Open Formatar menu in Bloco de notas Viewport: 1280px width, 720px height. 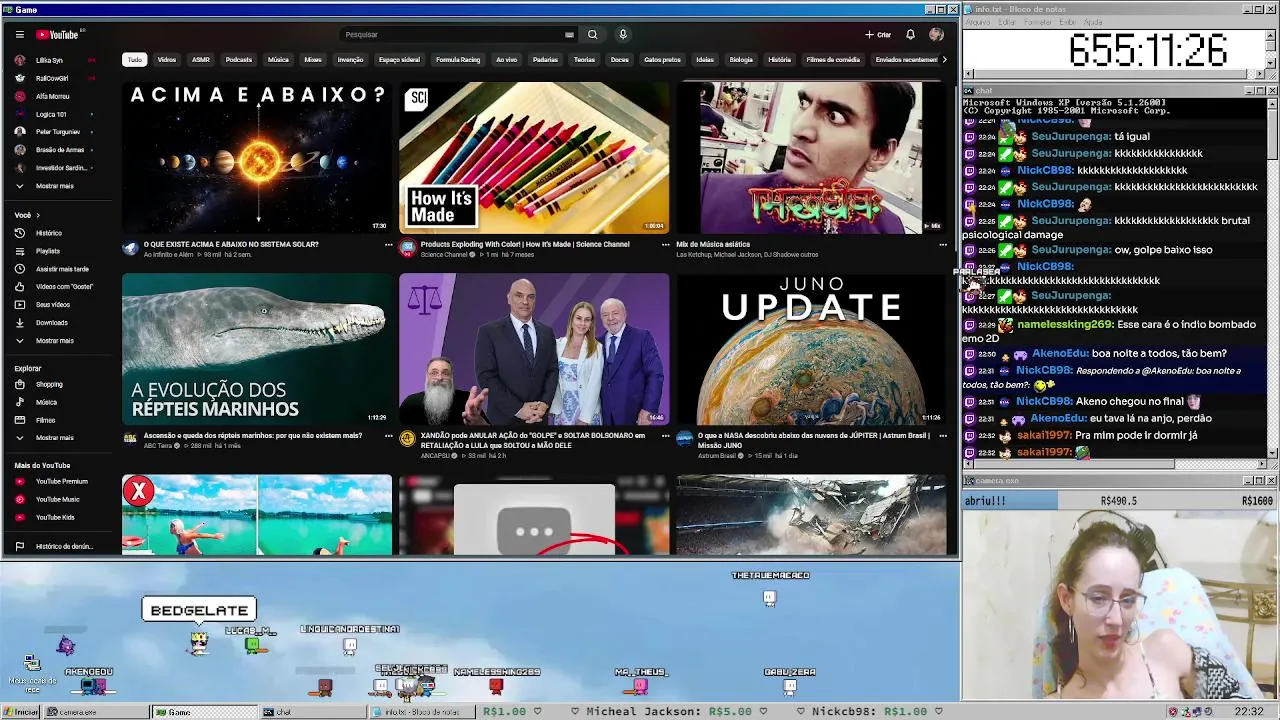(1038, 22)
